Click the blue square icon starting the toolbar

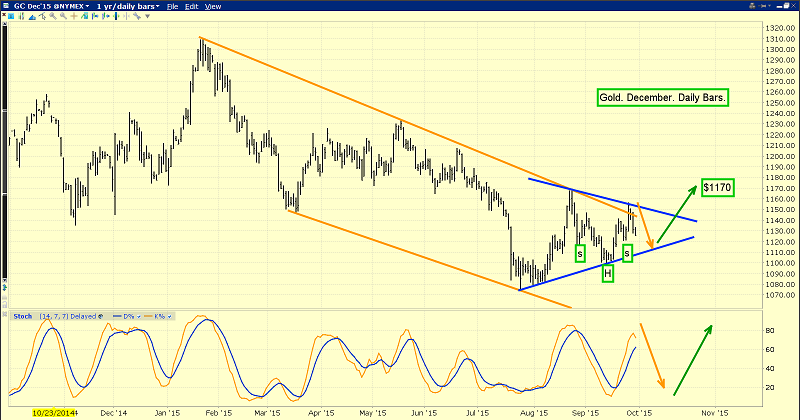tap(11, 17)
